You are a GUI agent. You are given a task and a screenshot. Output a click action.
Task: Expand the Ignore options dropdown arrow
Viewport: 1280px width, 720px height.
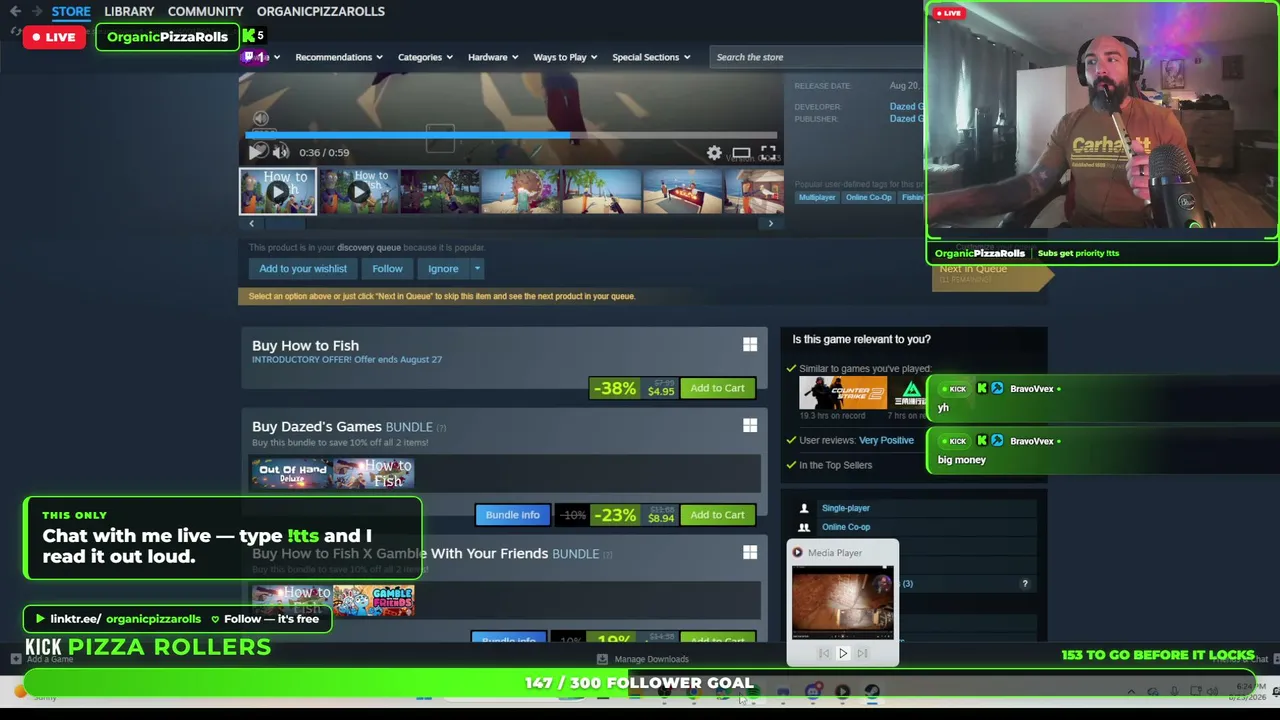(477, 268)
